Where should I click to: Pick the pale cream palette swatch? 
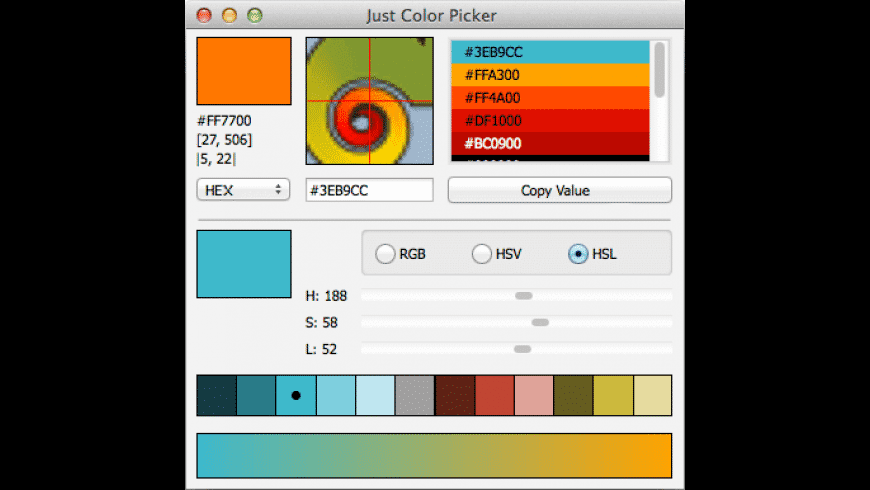652,396
